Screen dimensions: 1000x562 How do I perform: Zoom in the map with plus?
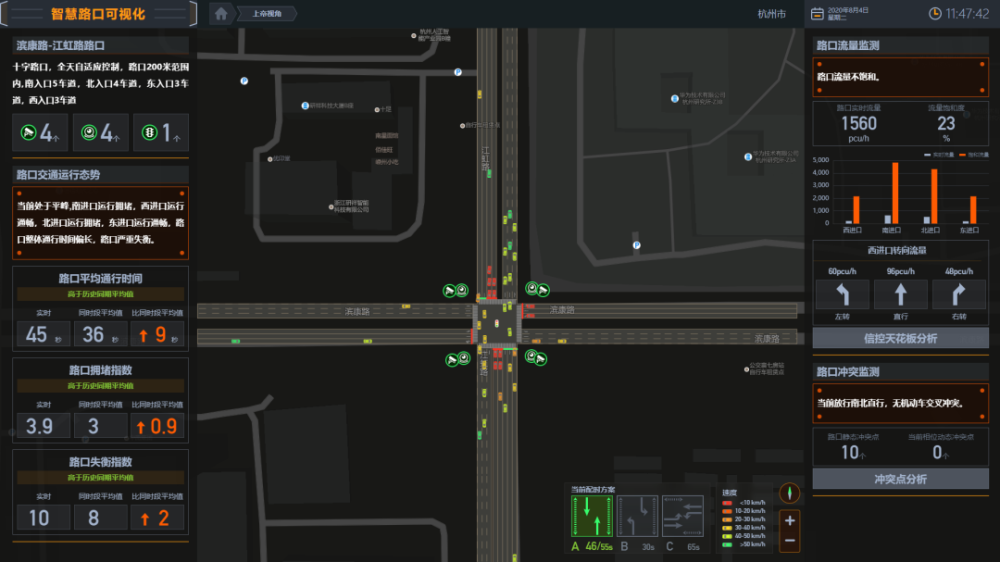coord(790,521)
